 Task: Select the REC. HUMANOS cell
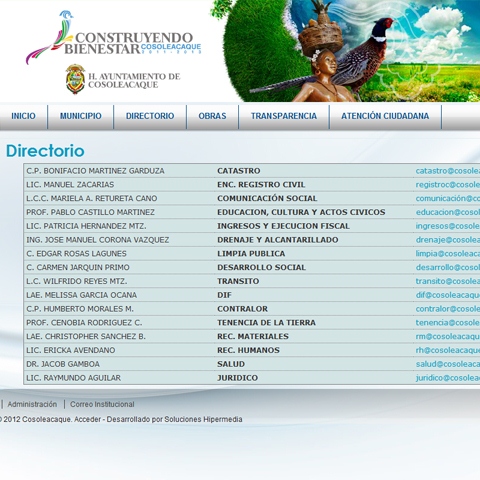[x=248, y=350]
